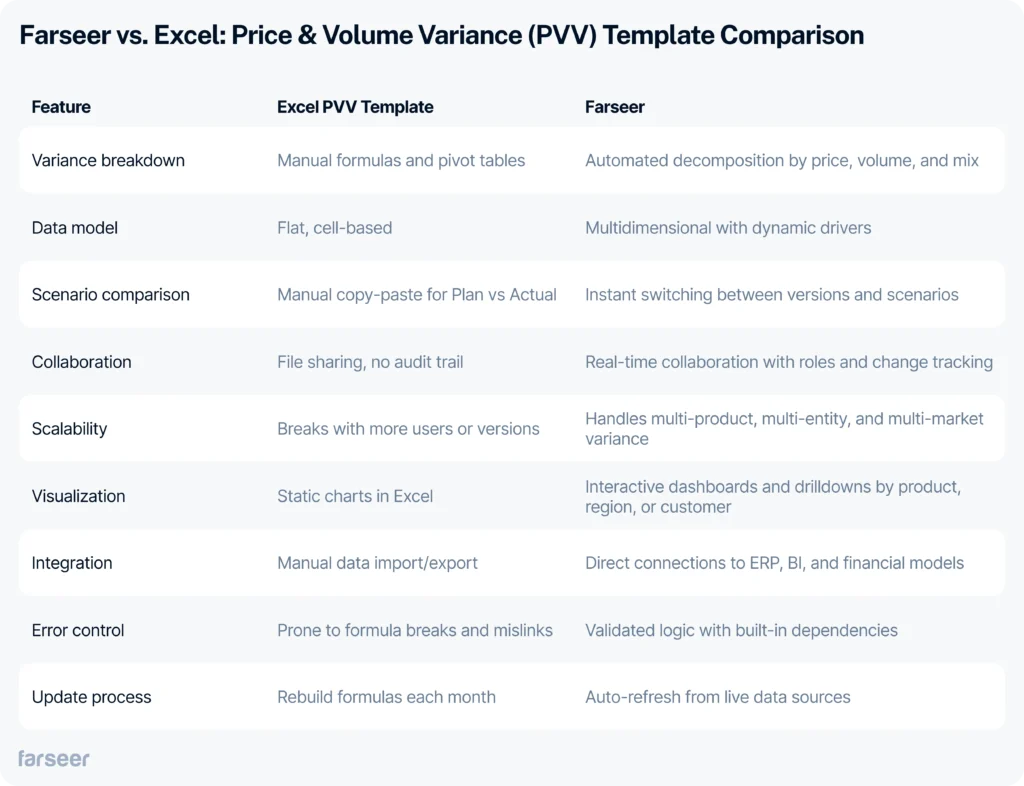Image resolution: width=1024 pixels, height=786 pixels.
Task: Click the 'Validated logic with built-in dependencies' cell
Action: point(741,630)
